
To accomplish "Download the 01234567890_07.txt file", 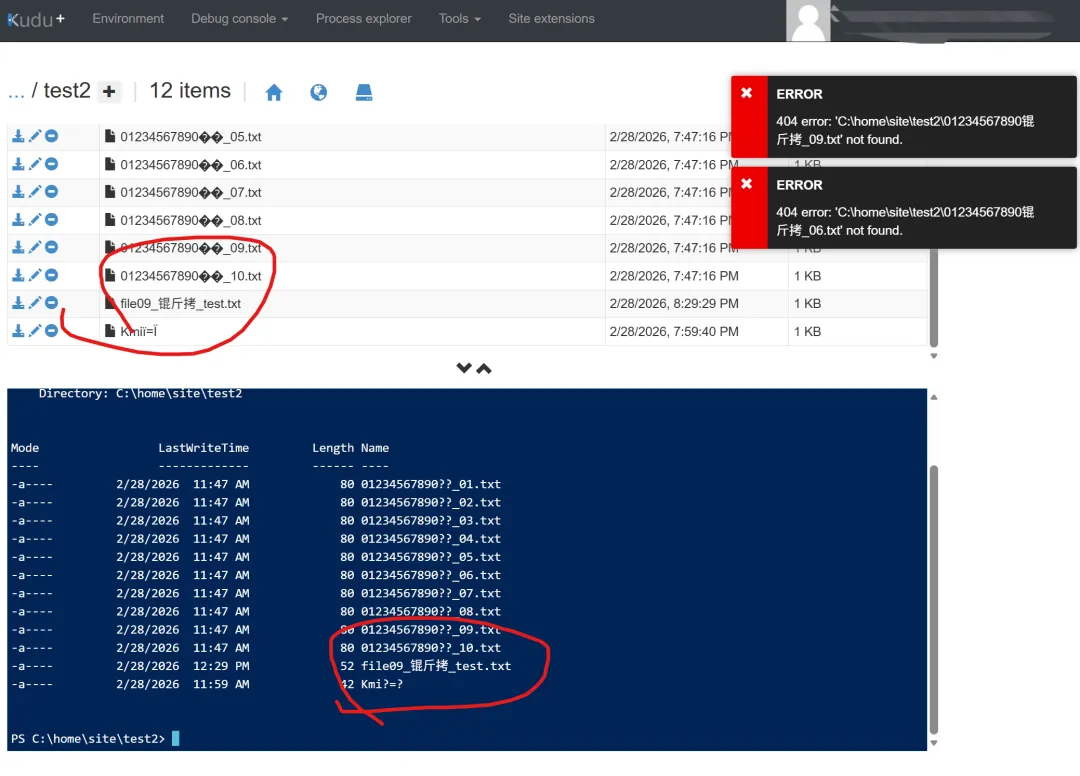I will (x=18, y=191).
